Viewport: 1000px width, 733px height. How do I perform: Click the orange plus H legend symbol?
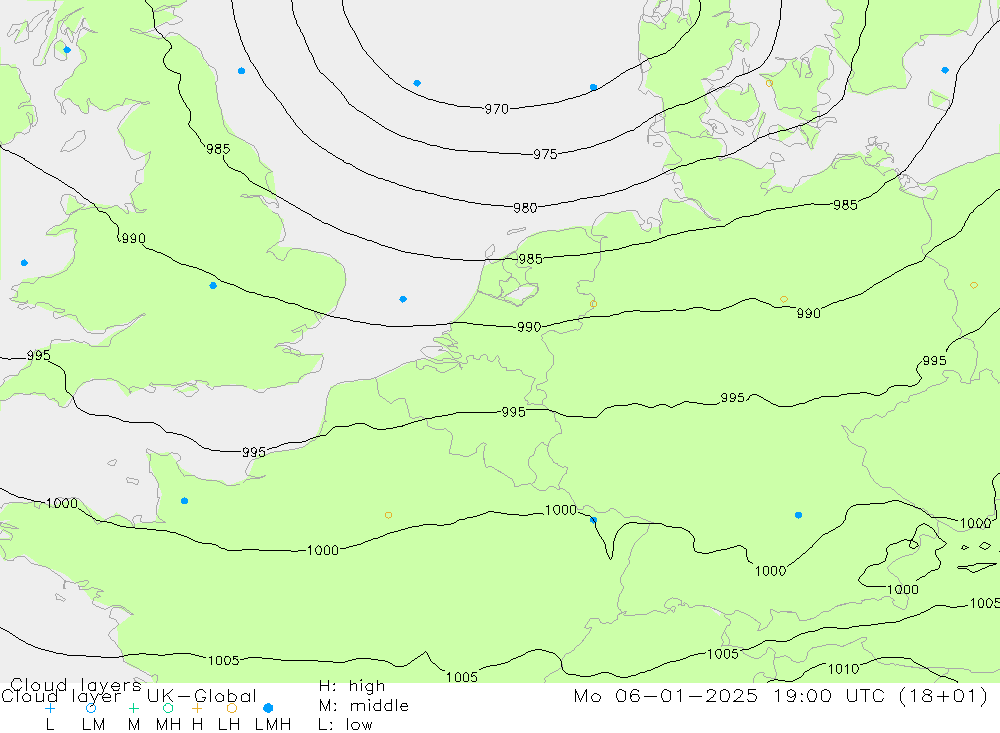click(x=197, y=708)
